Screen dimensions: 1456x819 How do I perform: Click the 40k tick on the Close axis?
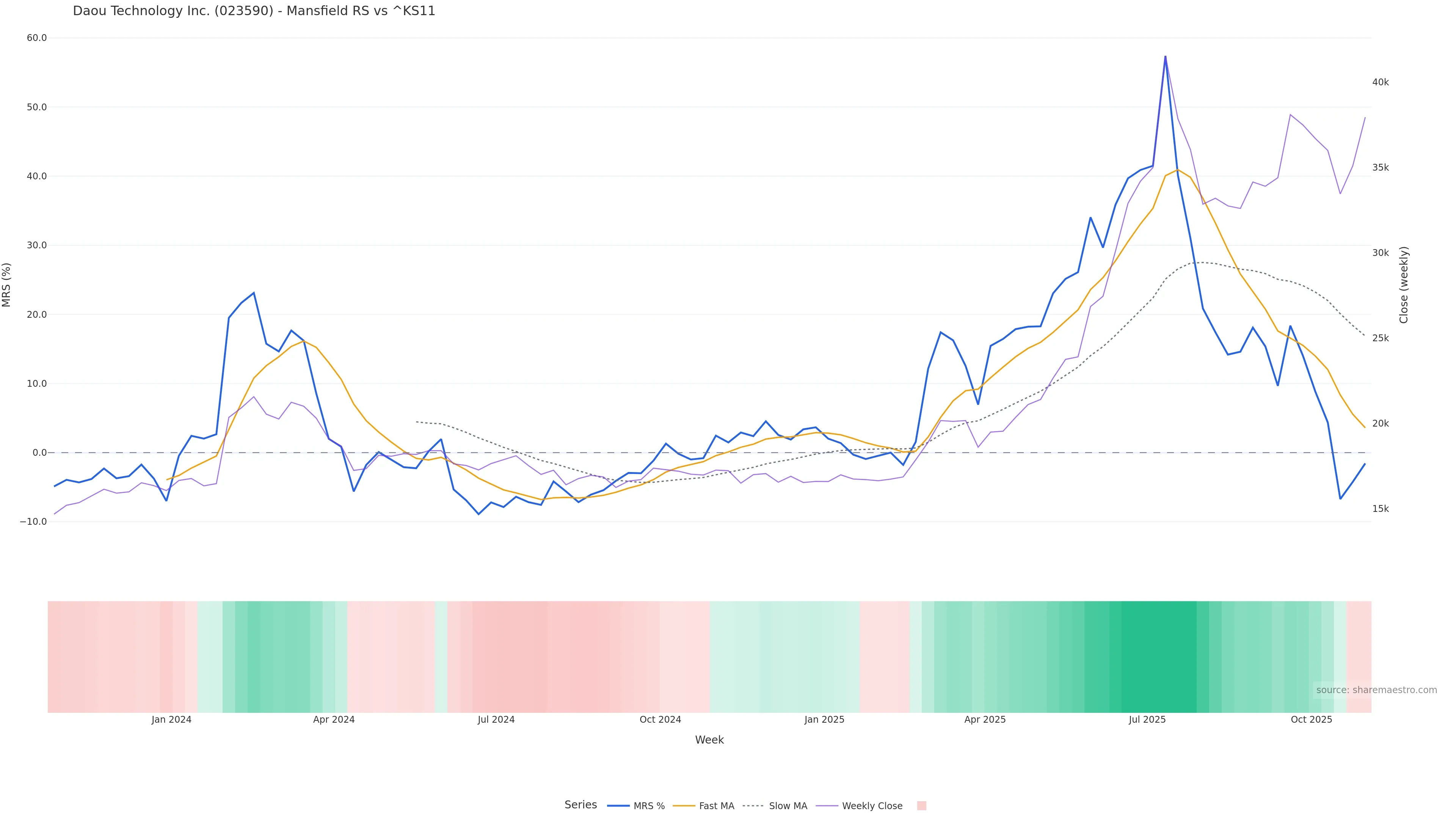[x=1380, y=83]
